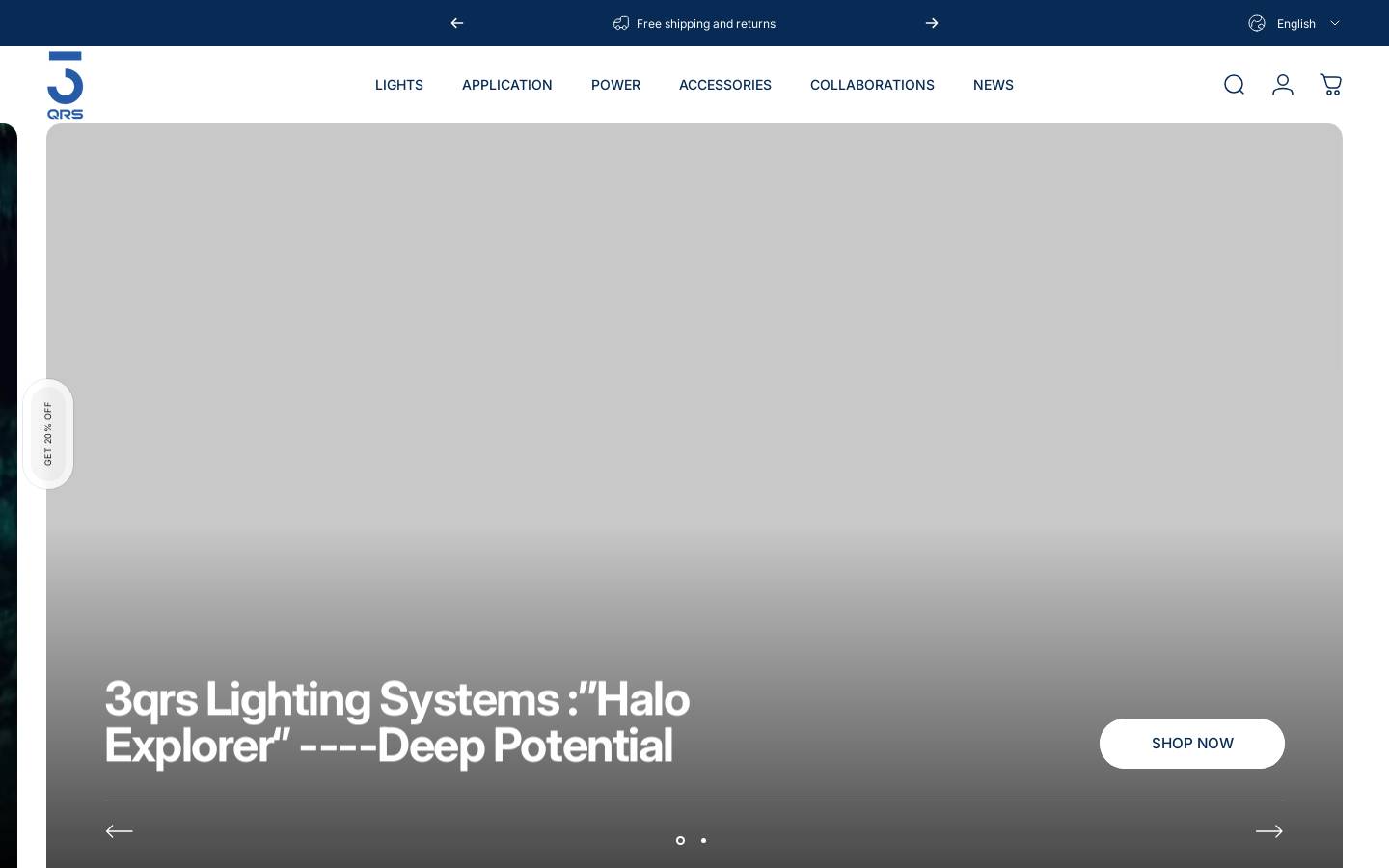The width and height of the screenshot is (1389, 868).
Task: Click the SHOP NOW button
Action: pos(1192,744)
